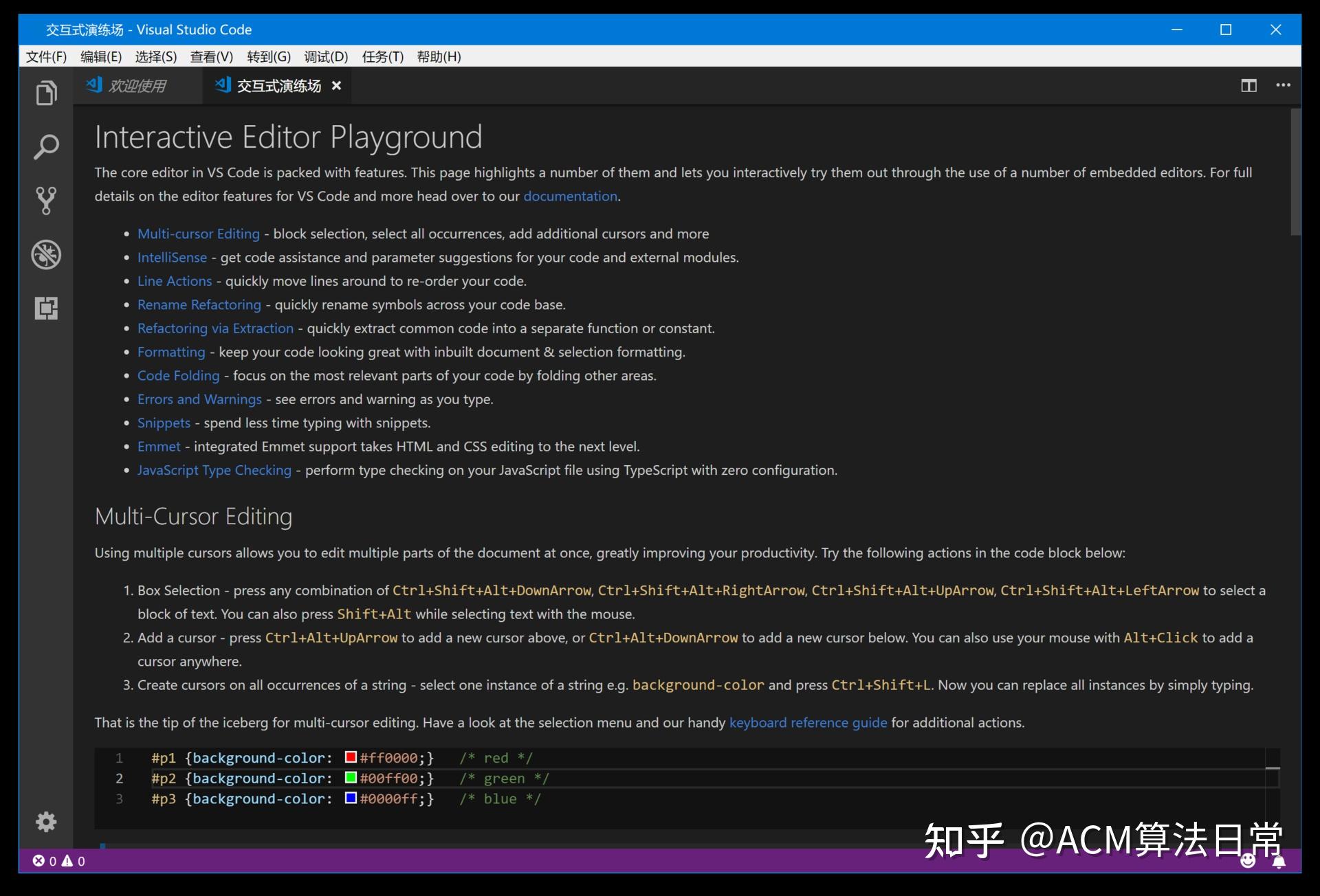Click the notification bell in status bar
The image size is (1320, 896).
pos(1279,862)
